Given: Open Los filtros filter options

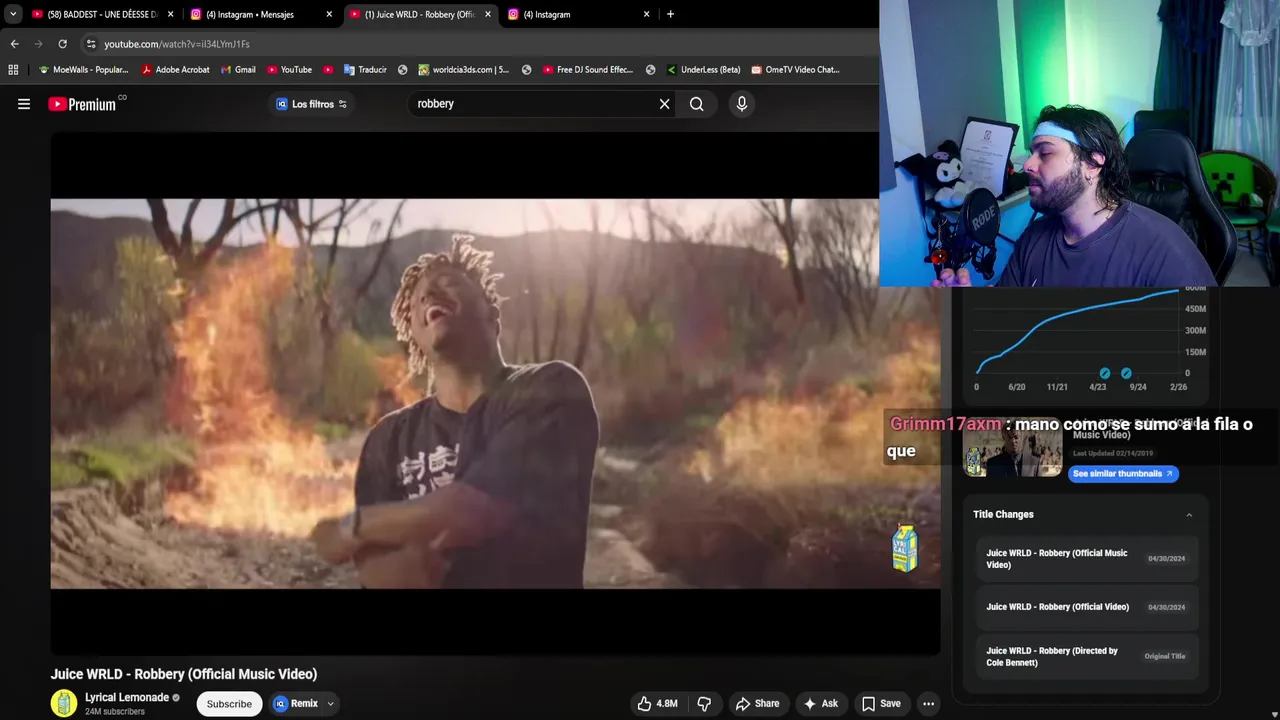Looking at the screenshot, I should pyautogui.click(x=311, y=104).
